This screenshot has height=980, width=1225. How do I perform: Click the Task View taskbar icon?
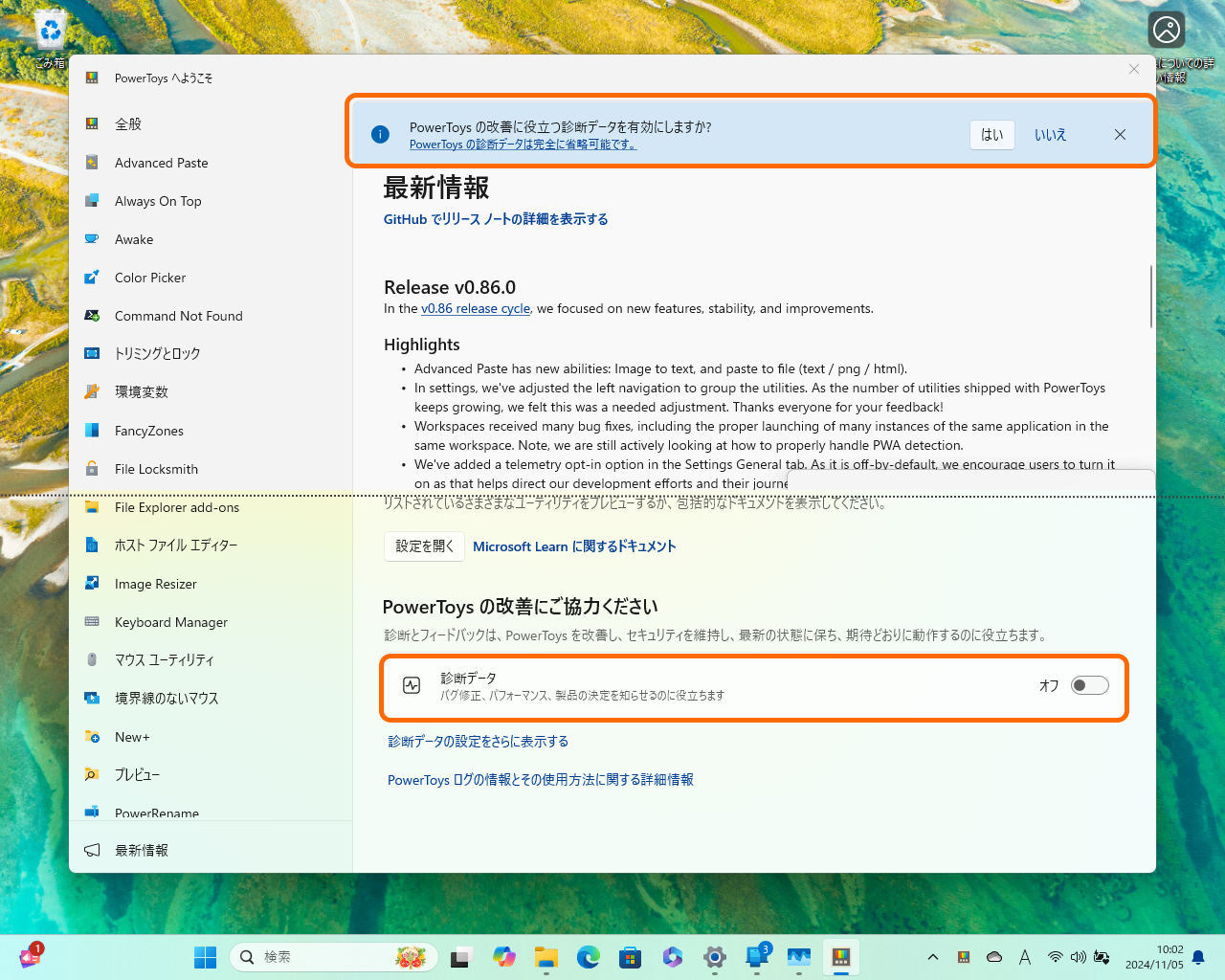click(462, 957)
